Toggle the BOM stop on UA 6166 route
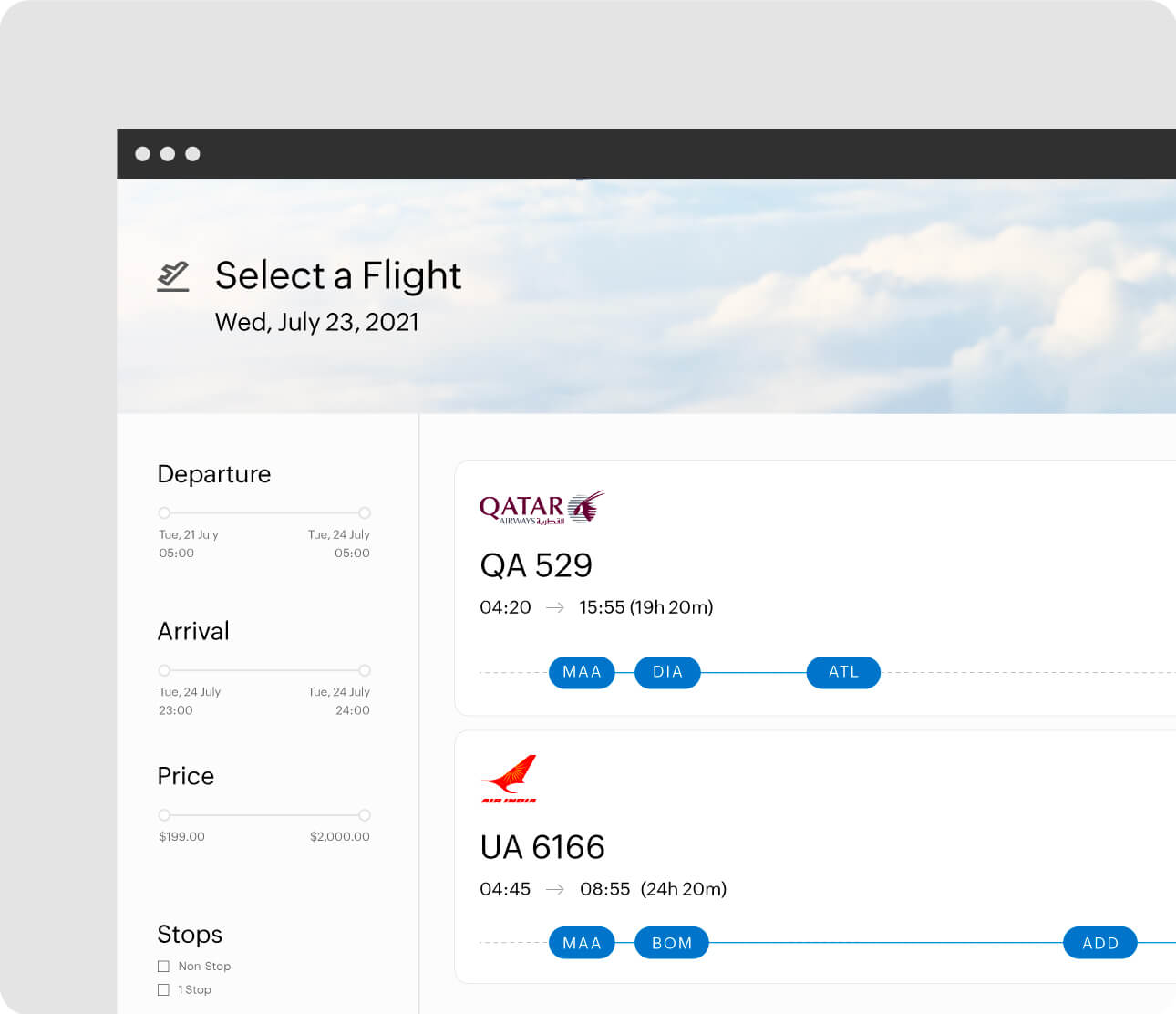Screen dimensions: 1176x1014 [672, 943]
